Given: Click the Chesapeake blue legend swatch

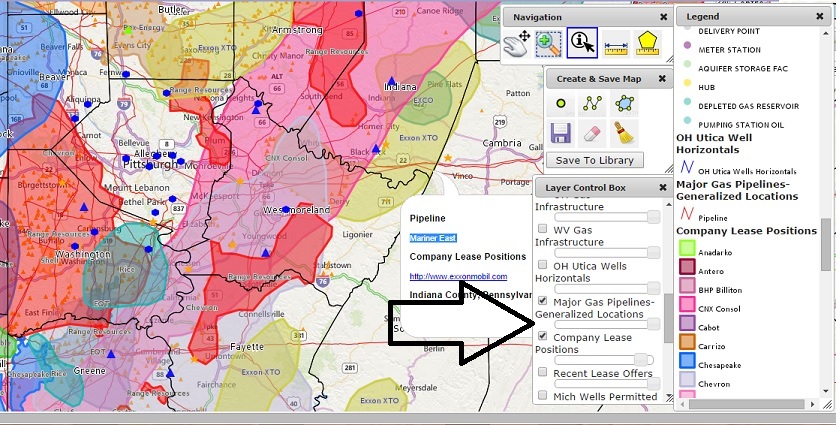Looking at the screenshot, I should coord(687,360).
